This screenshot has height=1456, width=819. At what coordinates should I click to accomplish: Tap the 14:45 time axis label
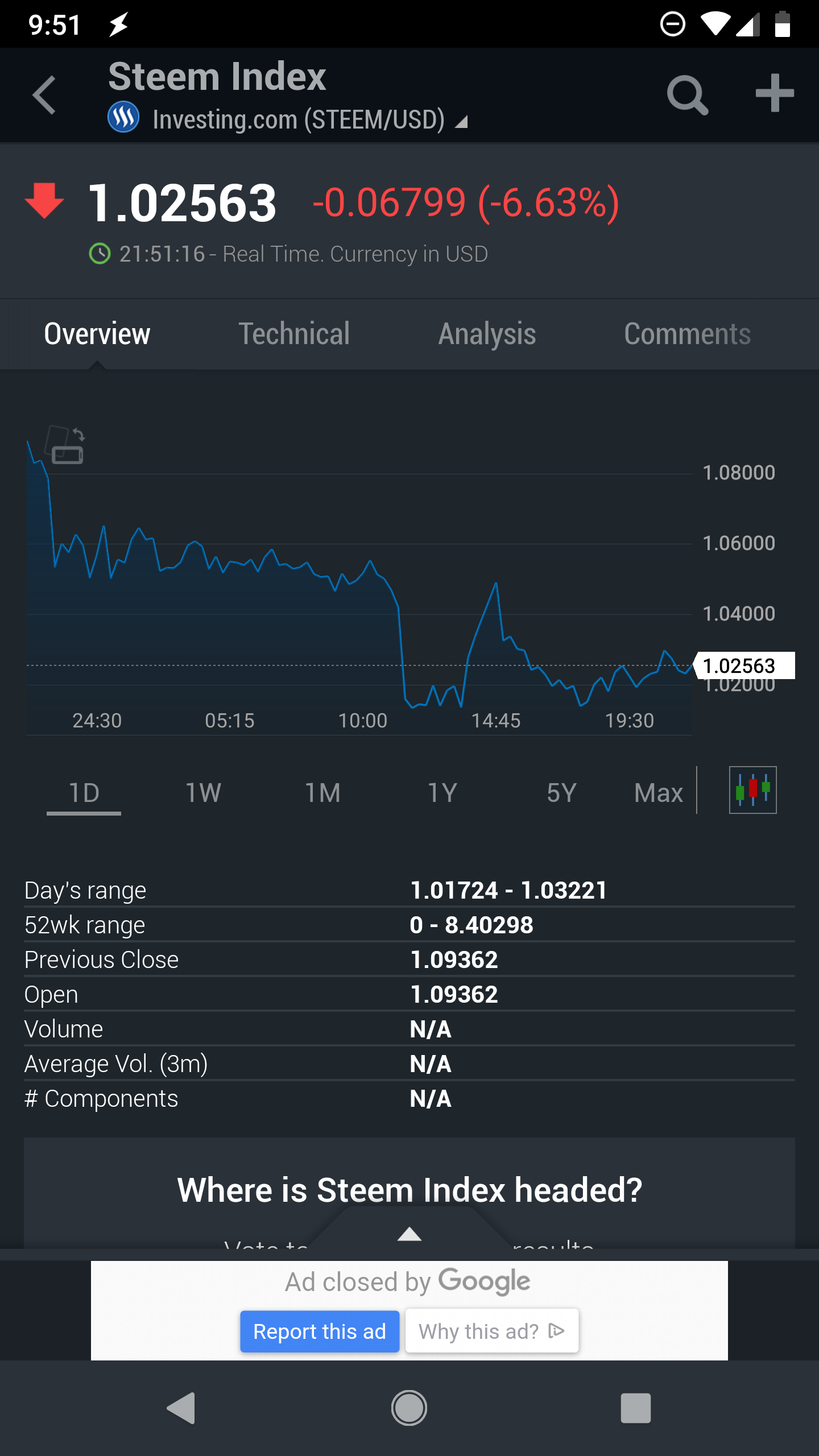496,721
